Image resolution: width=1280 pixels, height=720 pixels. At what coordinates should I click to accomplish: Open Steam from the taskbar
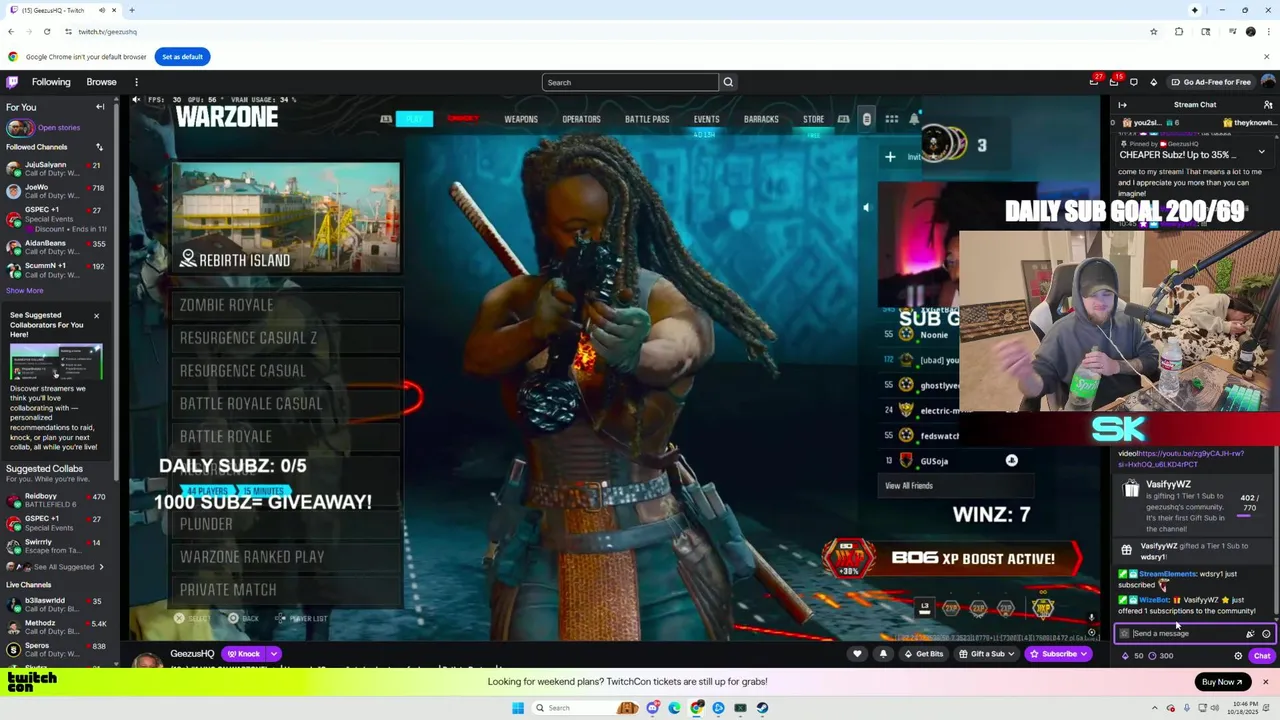tap(762, 708)
